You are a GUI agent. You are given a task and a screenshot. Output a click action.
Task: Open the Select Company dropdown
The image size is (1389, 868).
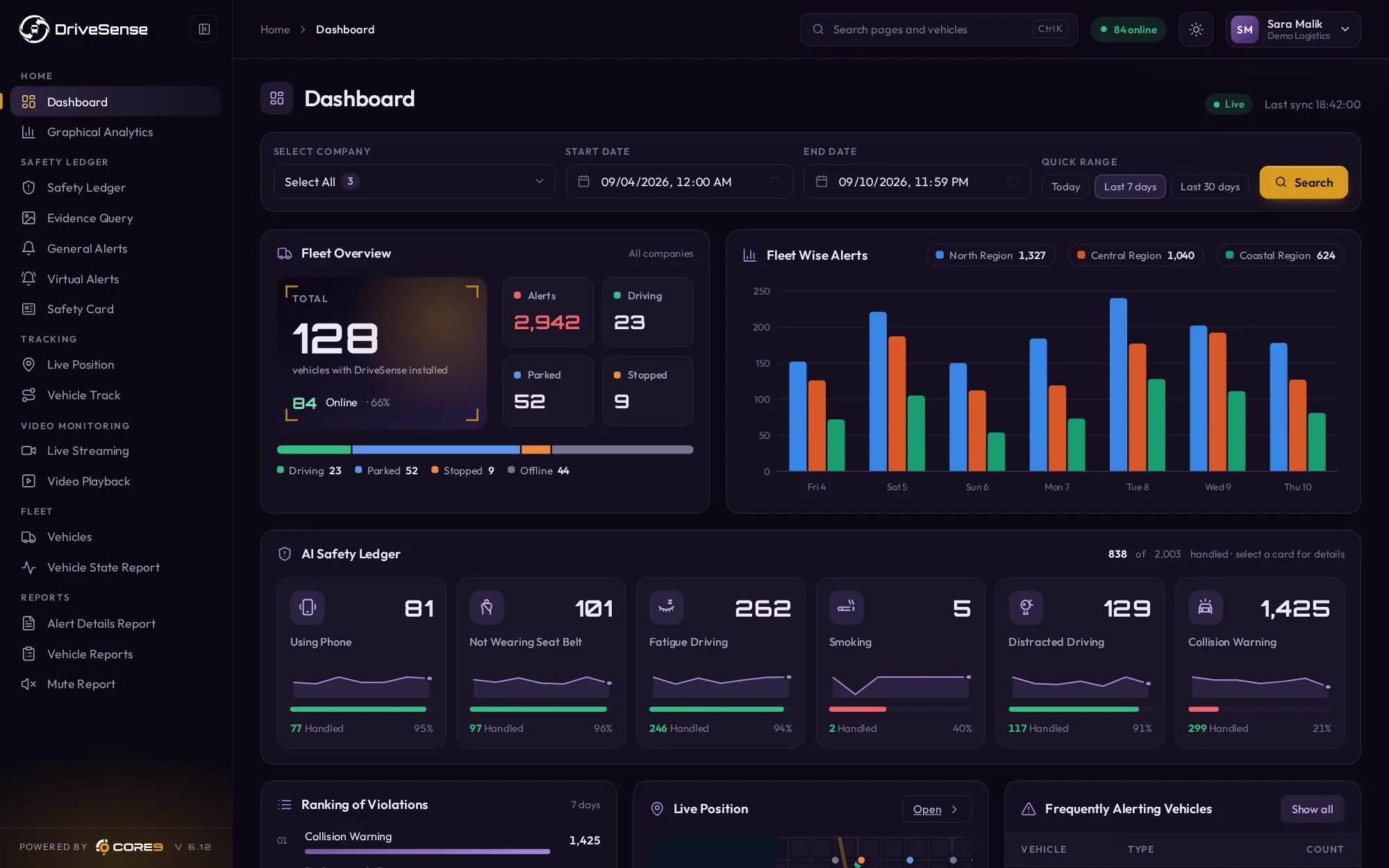pos(415,181)
